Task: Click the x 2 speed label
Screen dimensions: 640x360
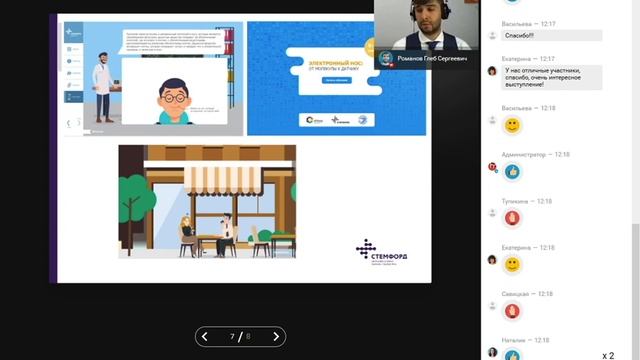Action: (608, 356)
